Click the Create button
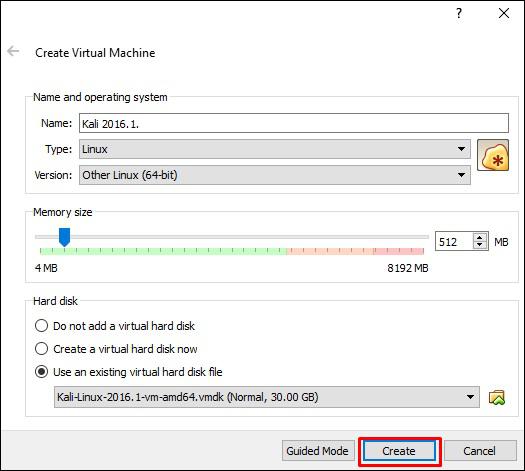Image resolution: width=525 pixels, height=471 pixels. 399,451
